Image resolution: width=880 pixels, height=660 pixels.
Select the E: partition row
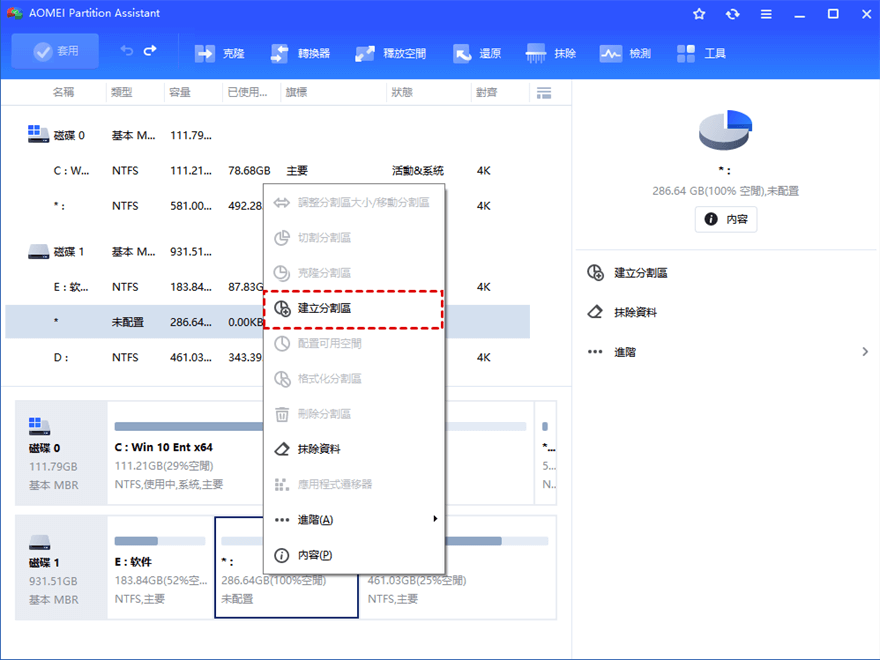pos(267,287)
